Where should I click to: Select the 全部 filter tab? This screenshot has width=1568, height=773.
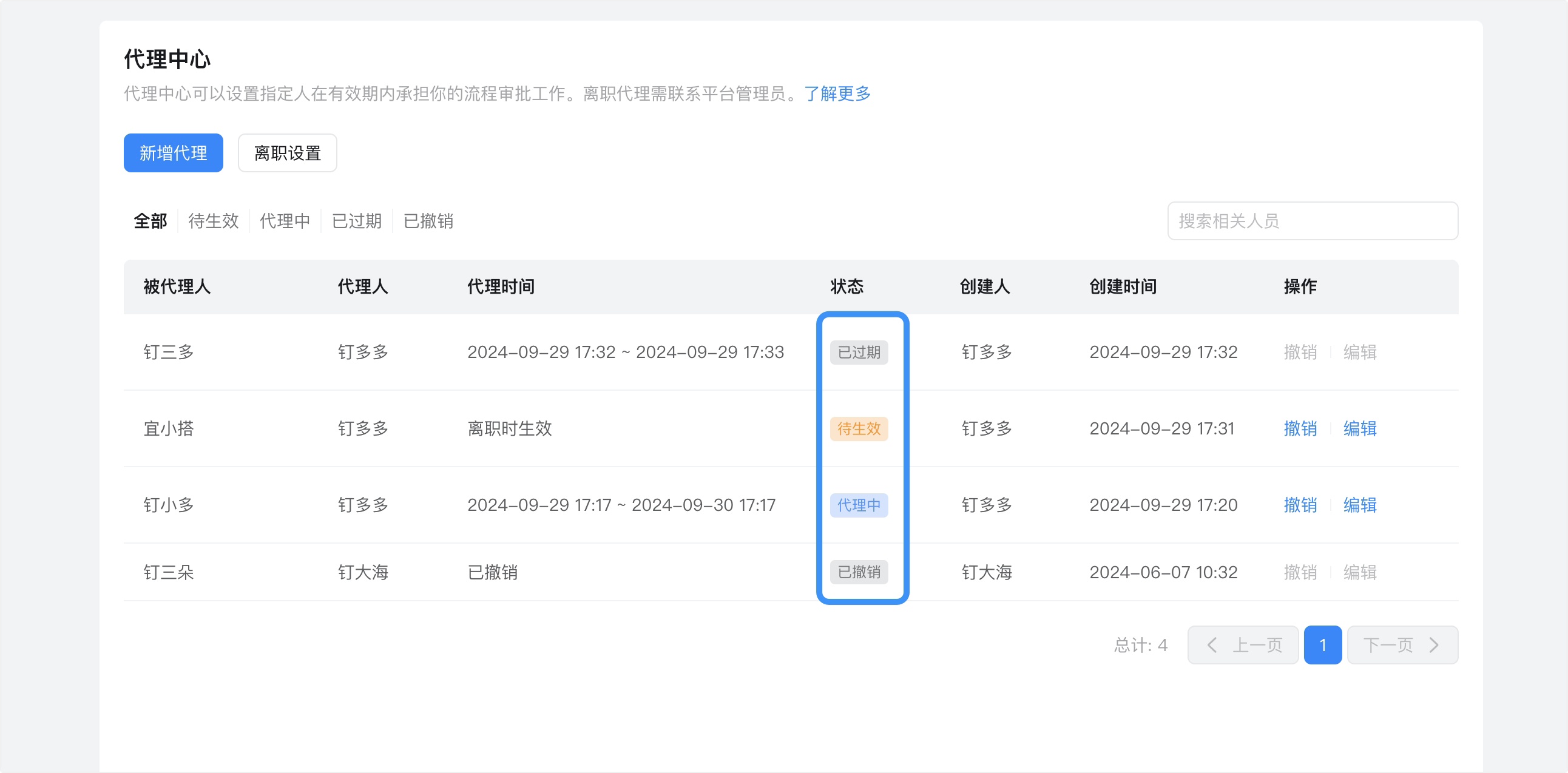pyautogui.click(x=150, y=221)
